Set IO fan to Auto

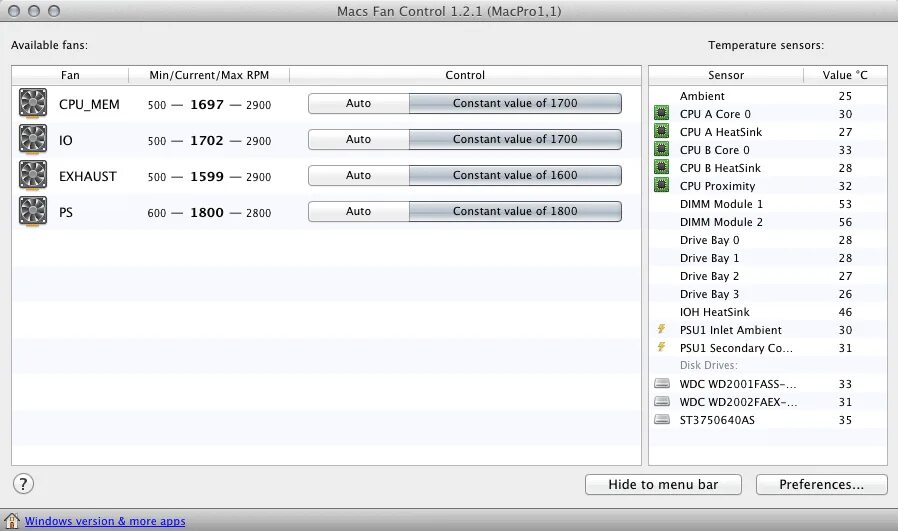pyautogui.click(x=359, y=139)
